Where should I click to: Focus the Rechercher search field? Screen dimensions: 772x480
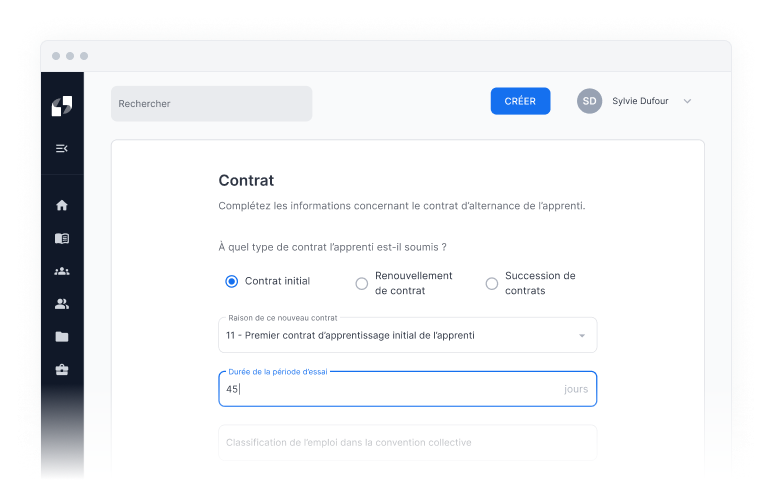coord(211,104)
